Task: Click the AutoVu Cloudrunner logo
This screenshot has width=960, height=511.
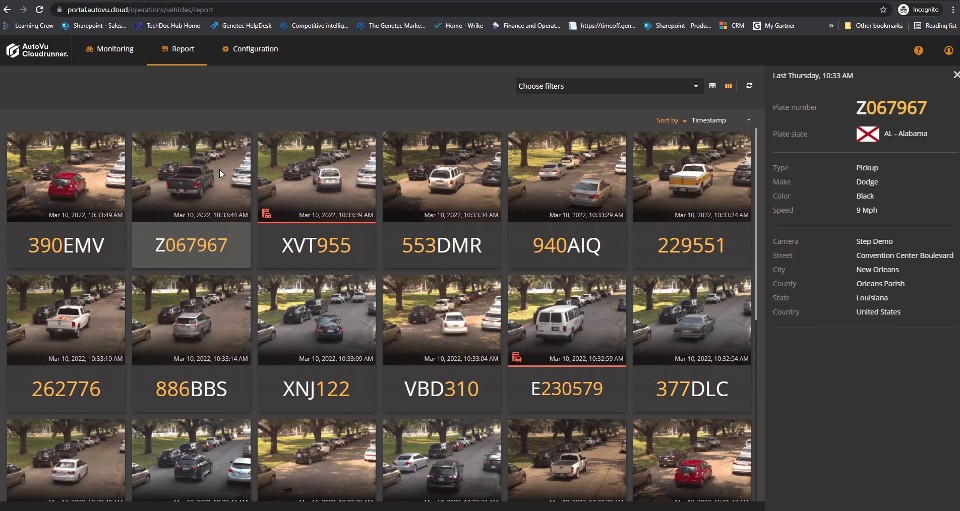Action: click(x=37, y=50)
